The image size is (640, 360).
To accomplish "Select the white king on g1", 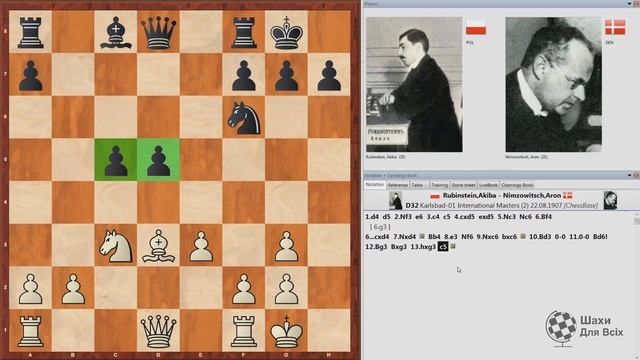I will pyautogui.click(x=287, y=331).
